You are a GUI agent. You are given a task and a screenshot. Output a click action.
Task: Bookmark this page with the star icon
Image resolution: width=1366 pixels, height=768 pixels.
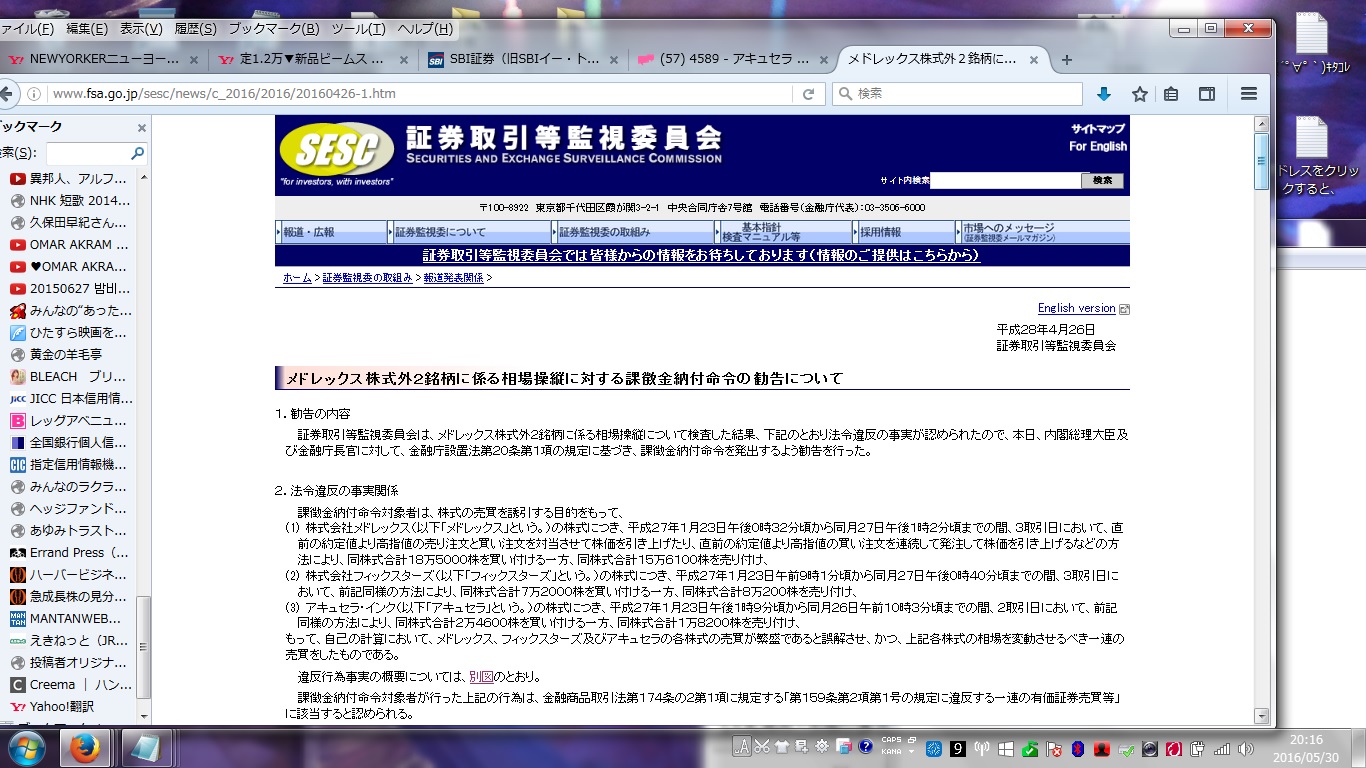[1139, 94]
